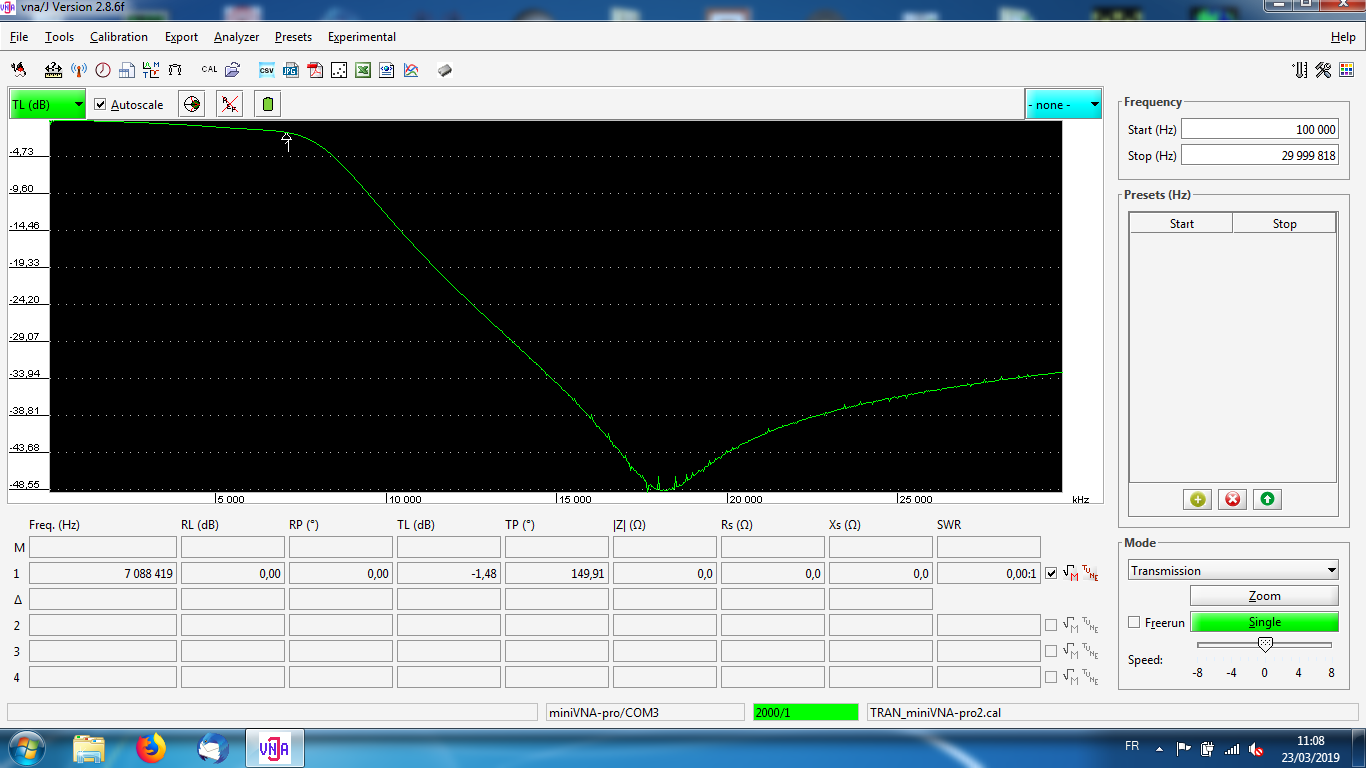Export data as XML document
This screenshot has width=1366, height=768.
pos(387,70)
